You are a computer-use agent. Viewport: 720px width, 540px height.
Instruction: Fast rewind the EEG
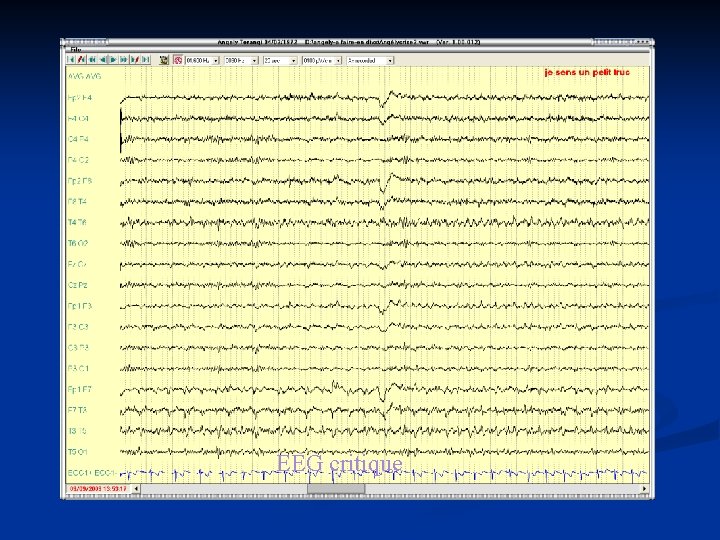[92, 60]
